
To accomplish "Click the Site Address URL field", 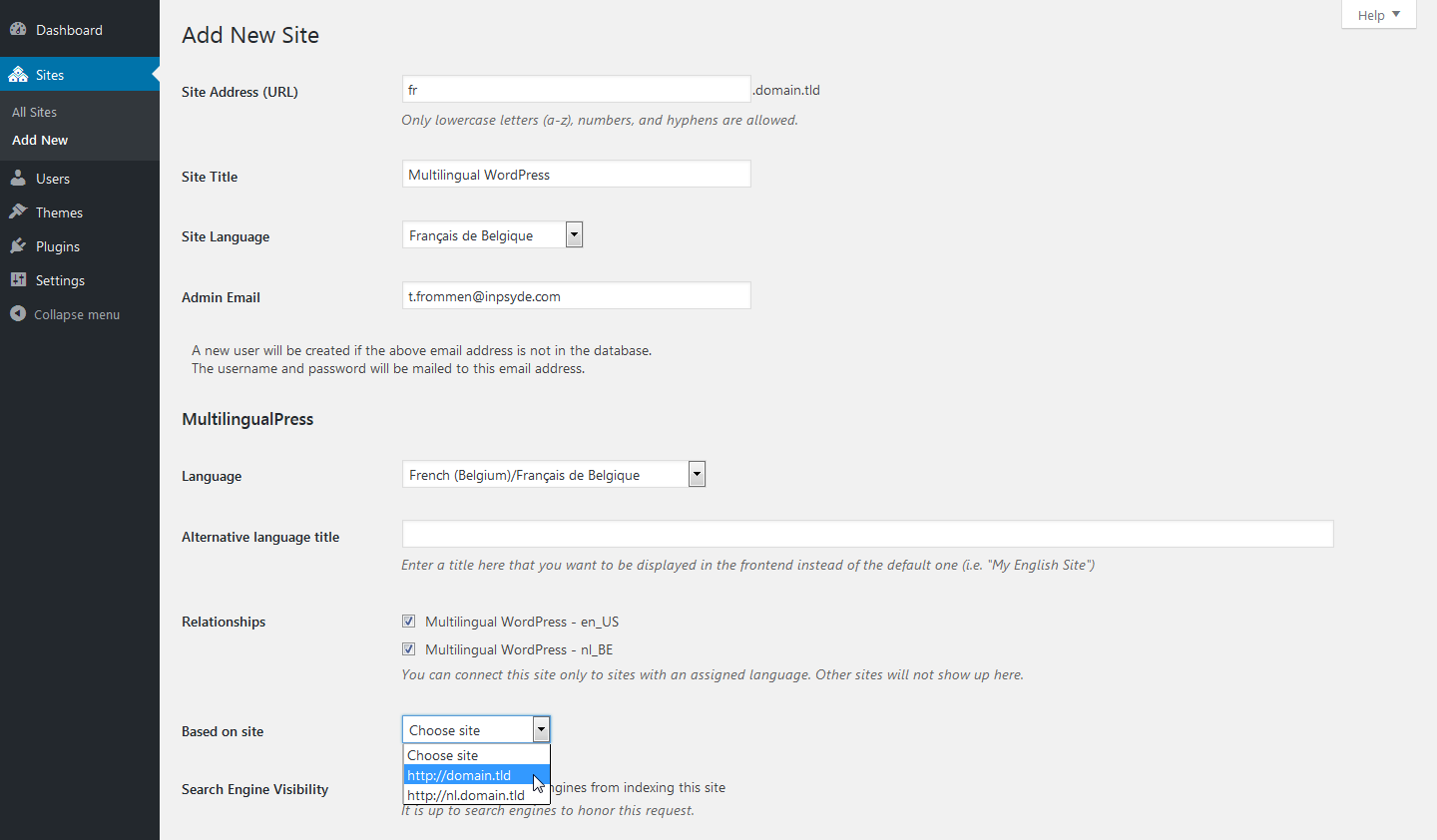I will [x=576, y=89].
